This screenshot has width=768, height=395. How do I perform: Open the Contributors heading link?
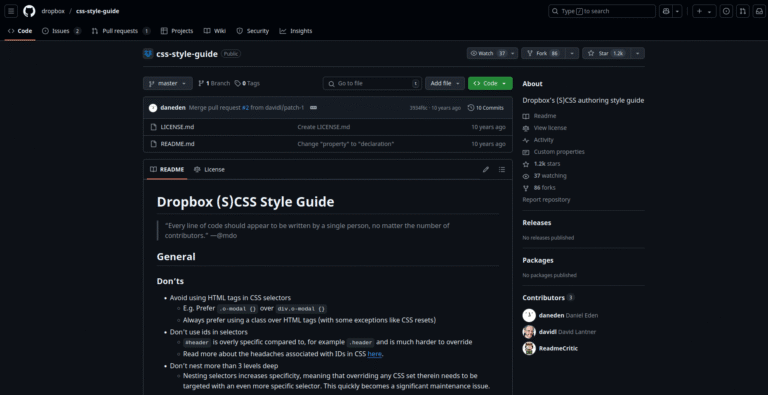point(548,297)
